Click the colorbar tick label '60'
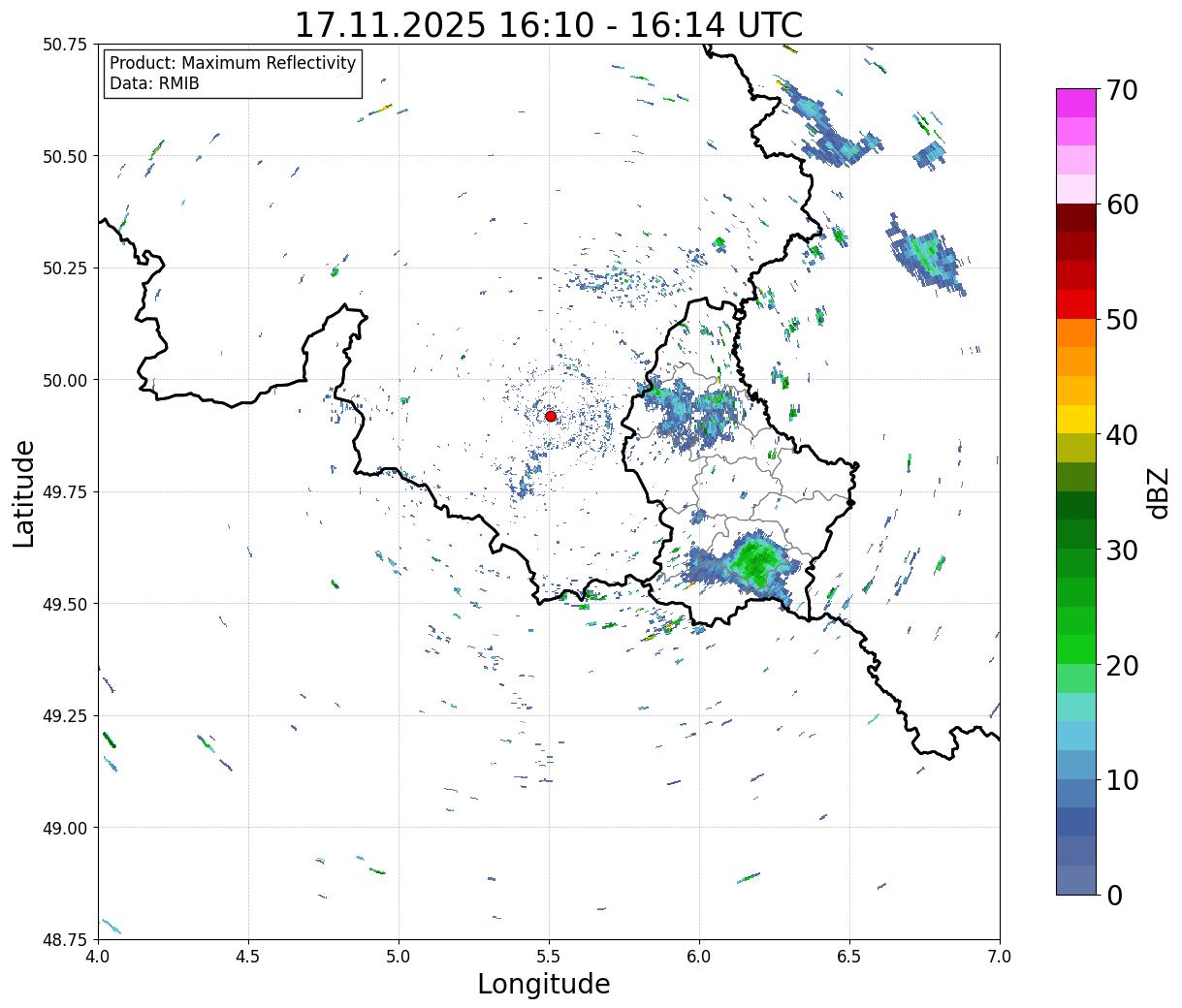Screen dimensions: 1182x1008 (x=1122, y=205)
